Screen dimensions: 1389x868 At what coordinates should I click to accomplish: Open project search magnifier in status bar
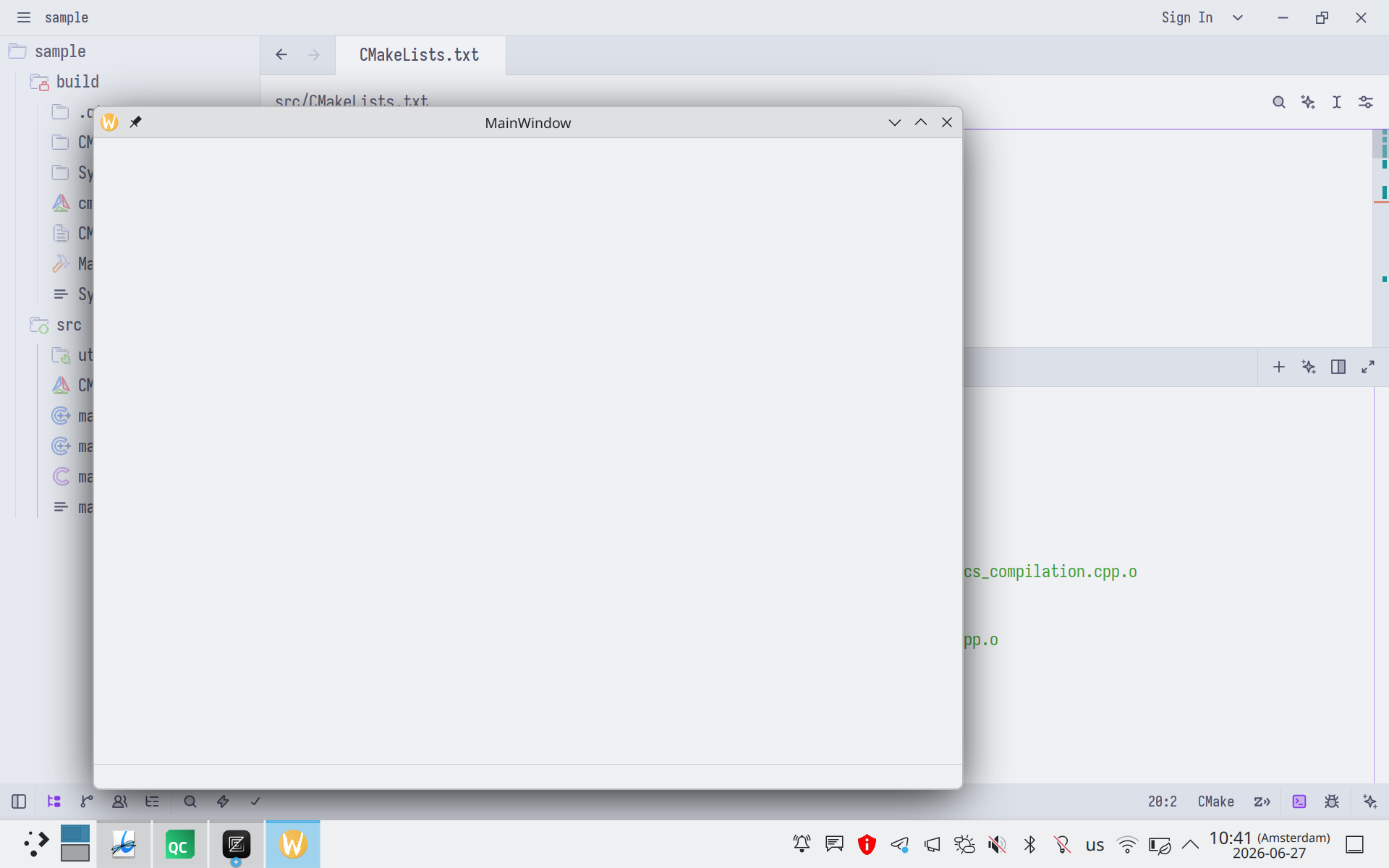click(x=190, y=801)
